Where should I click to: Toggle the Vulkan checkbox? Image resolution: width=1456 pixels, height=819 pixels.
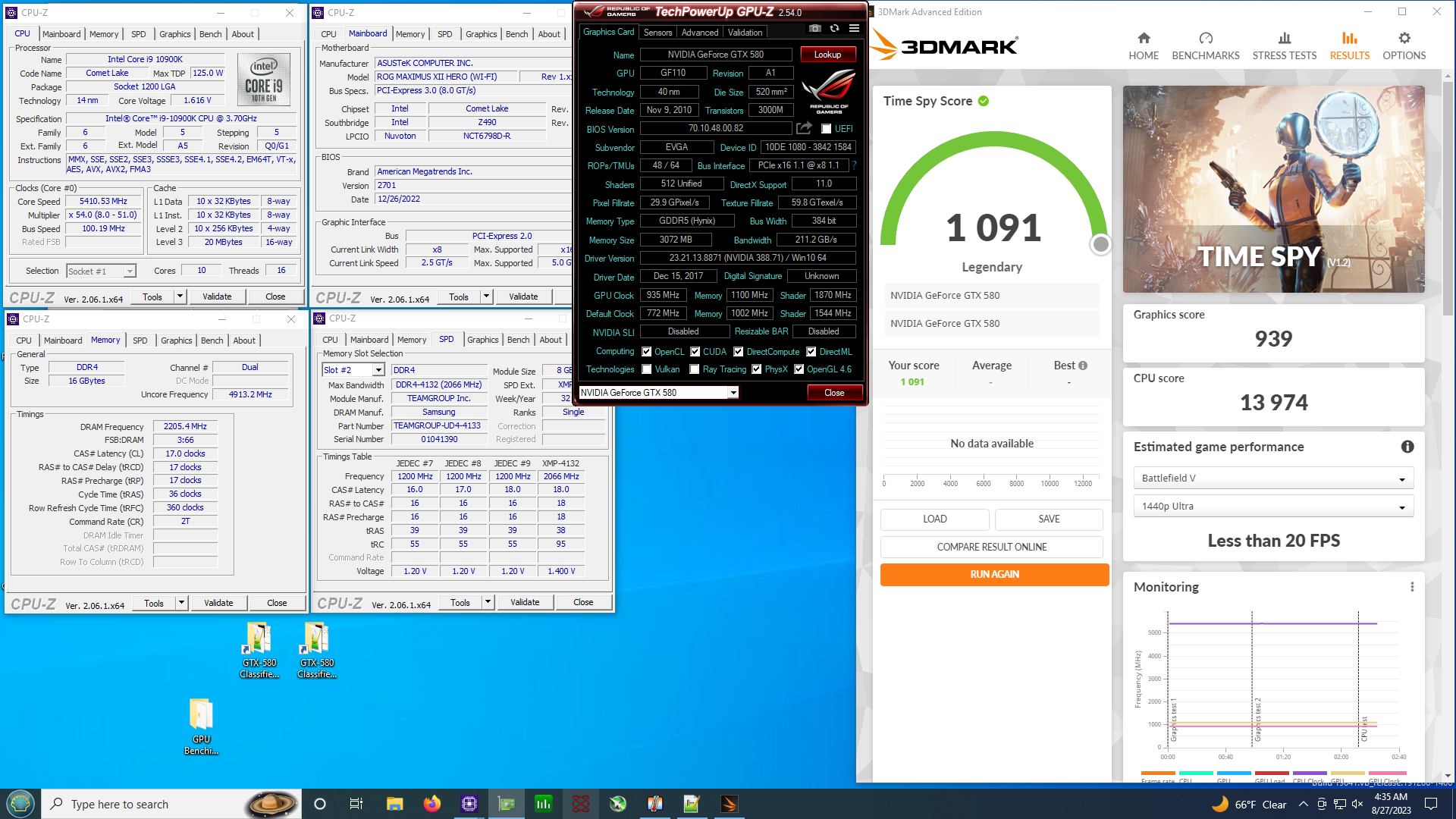tap(647, 369)
